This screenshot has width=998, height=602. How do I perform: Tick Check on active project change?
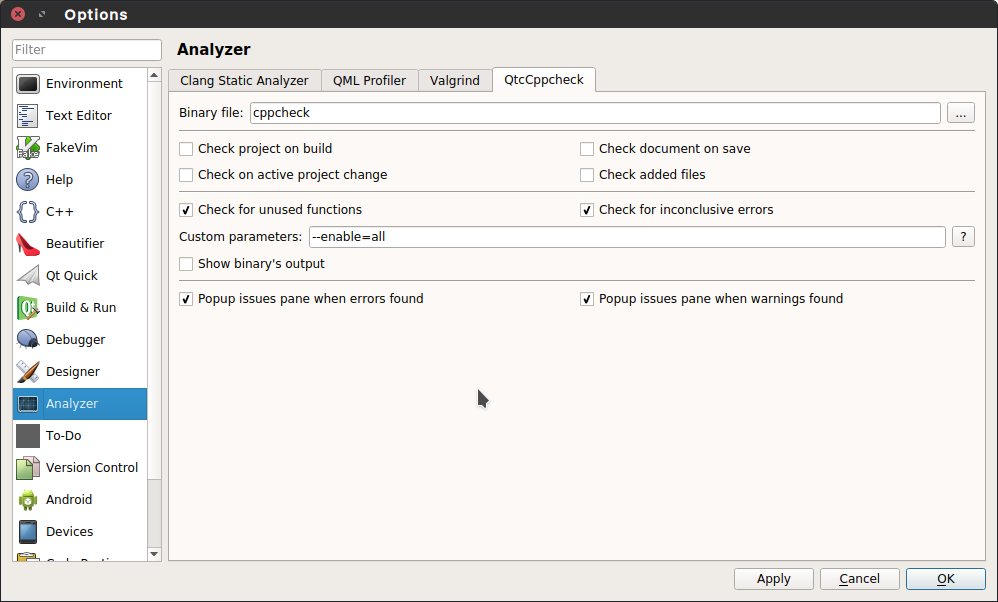click(x=186, y=175)
